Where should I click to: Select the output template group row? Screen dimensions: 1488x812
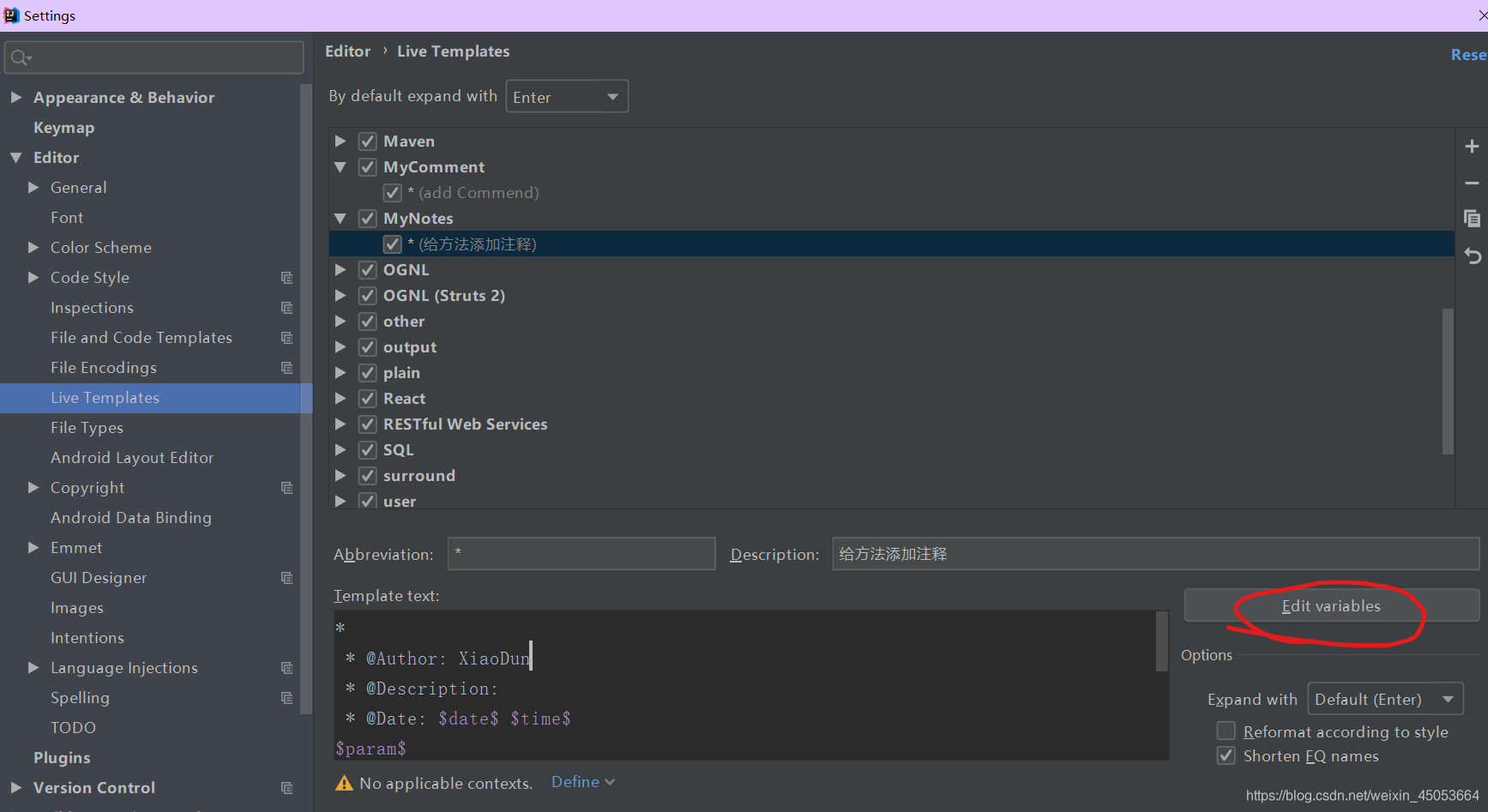click(x=892, y=347)
